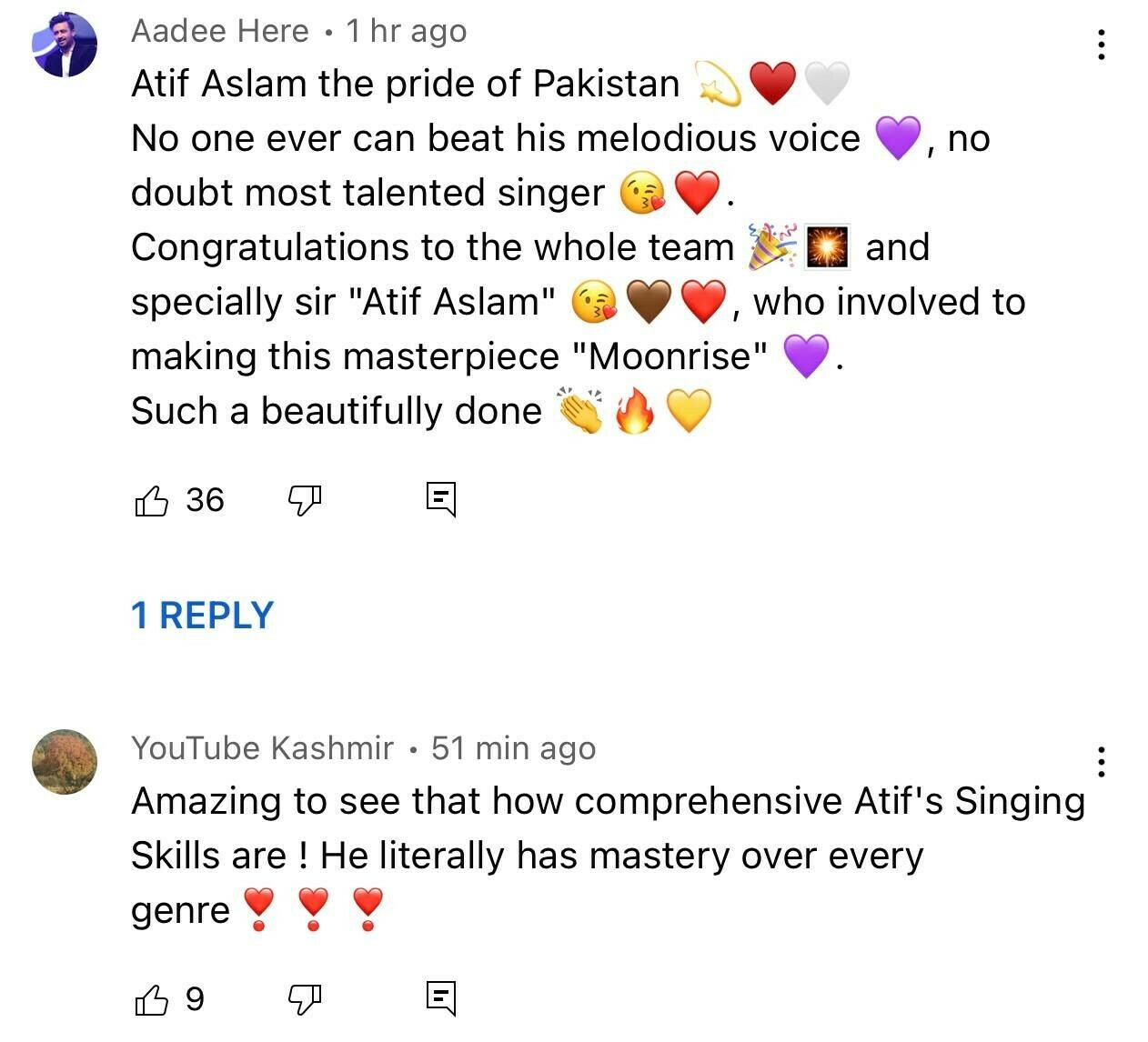1148x1042 pixels.
Task: Click reply icon on YouTube Kashmir's comment
Action: point(441,999)
